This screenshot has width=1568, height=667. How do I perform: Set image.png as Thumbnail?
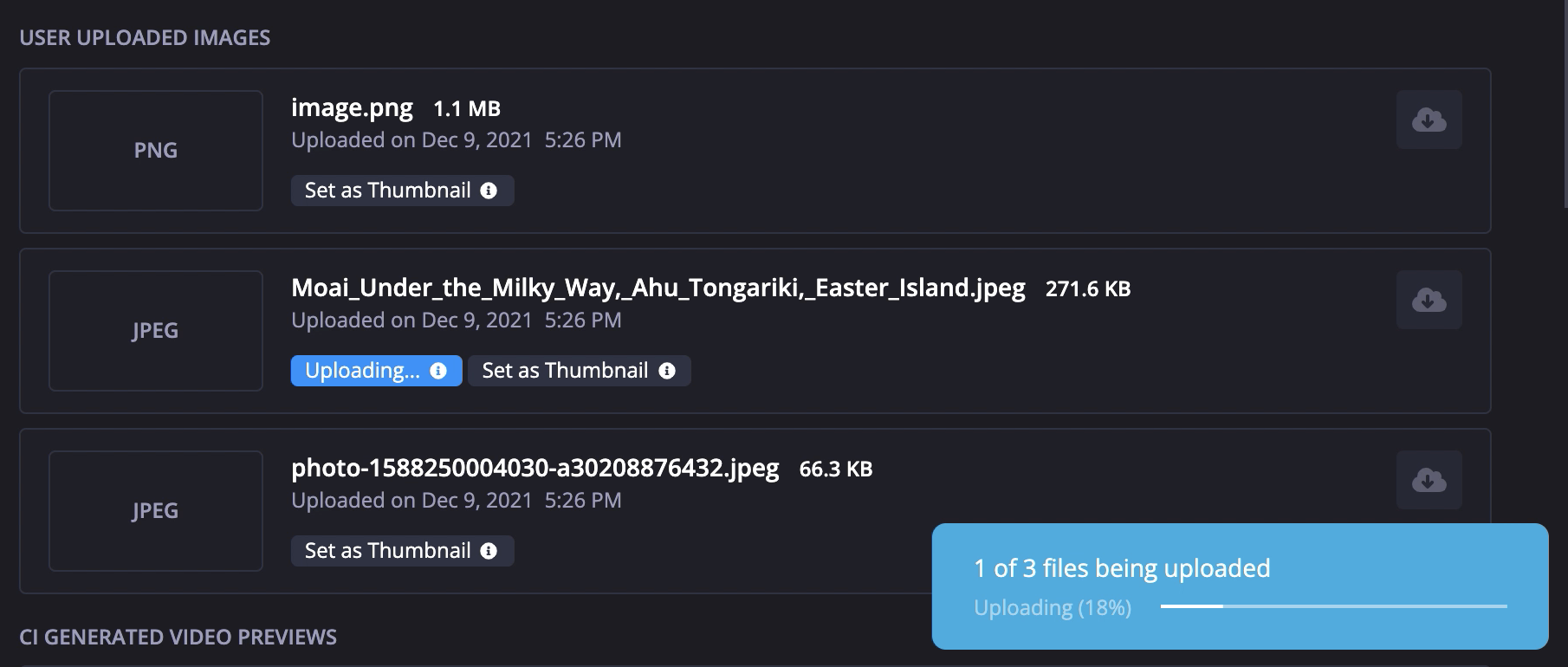tap(402, 191)
